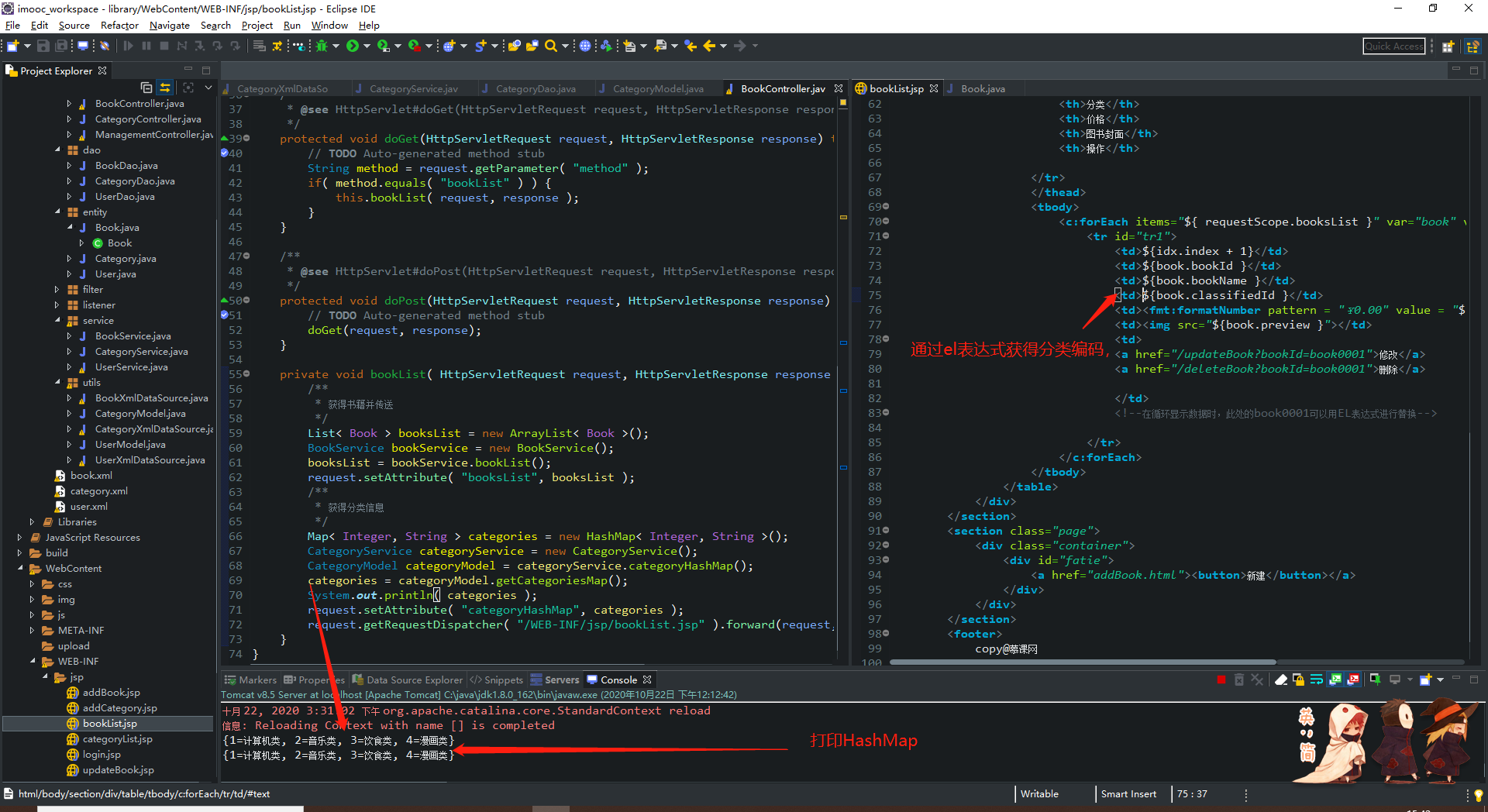The width and height of the screenshot is (1488, 812).
Task: Click the Quick Access search field
Action: click(1393, 46)
